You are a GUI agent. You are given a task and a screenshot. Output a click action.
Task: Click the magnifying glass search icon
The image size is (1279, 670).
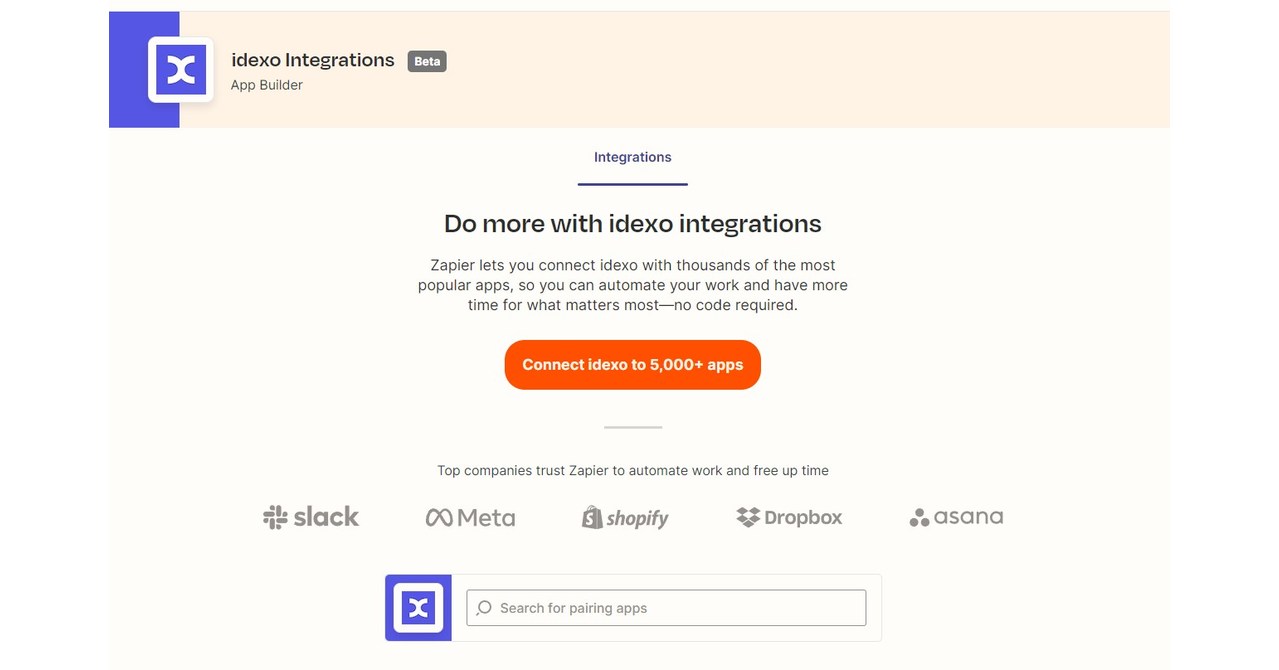[483, 607]
